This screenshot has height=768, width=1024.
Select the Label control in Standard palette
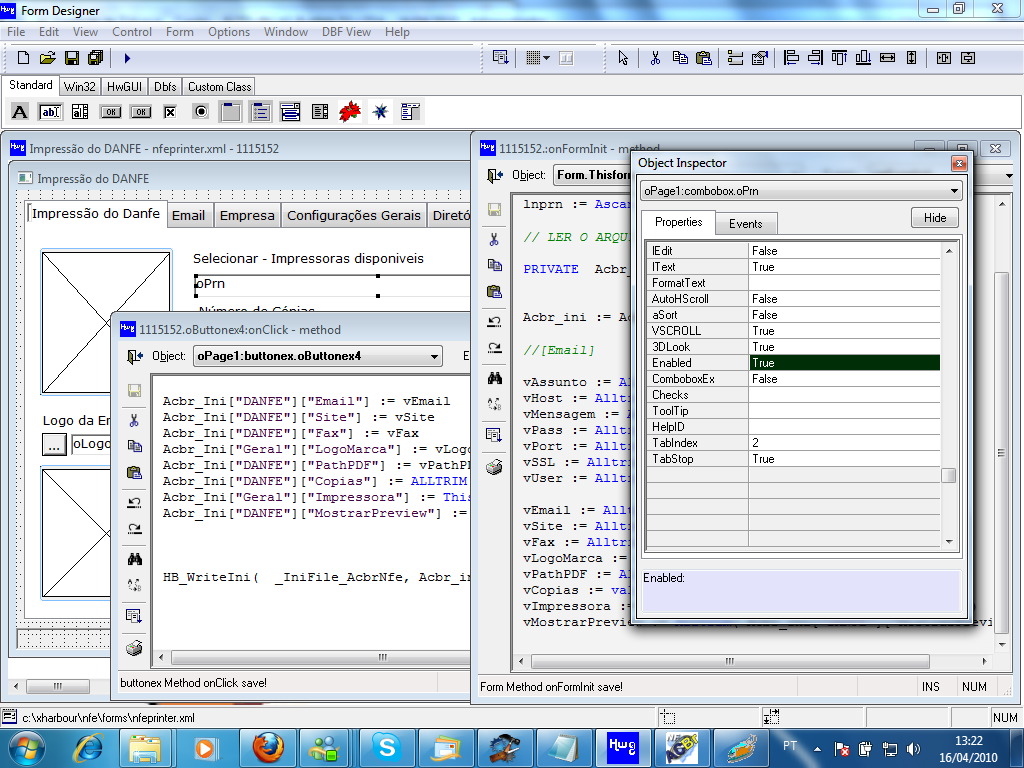pos(19,111)
